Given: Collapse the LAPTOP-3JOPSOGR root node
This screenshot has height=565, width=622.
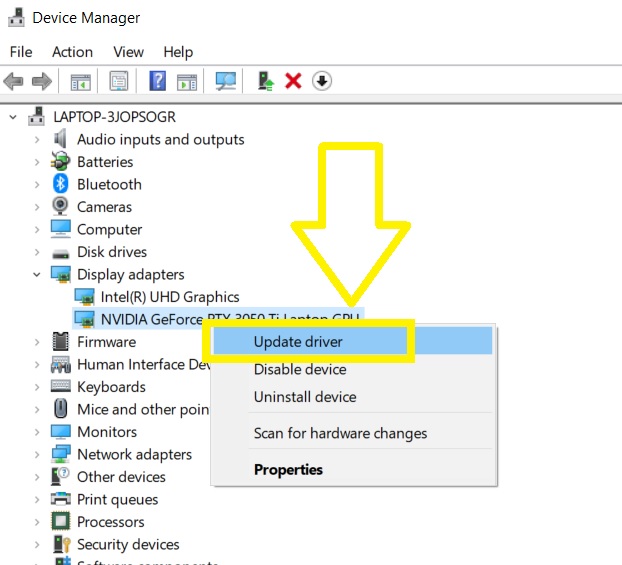Looking at the screenshot, I should coord(13,117).
